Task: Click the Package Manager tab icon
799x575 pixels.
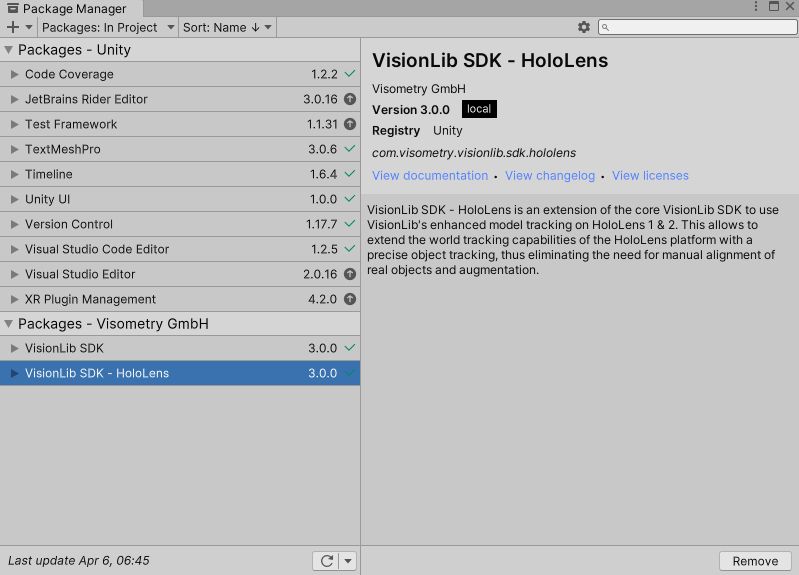Action: [x=13, y=8]
